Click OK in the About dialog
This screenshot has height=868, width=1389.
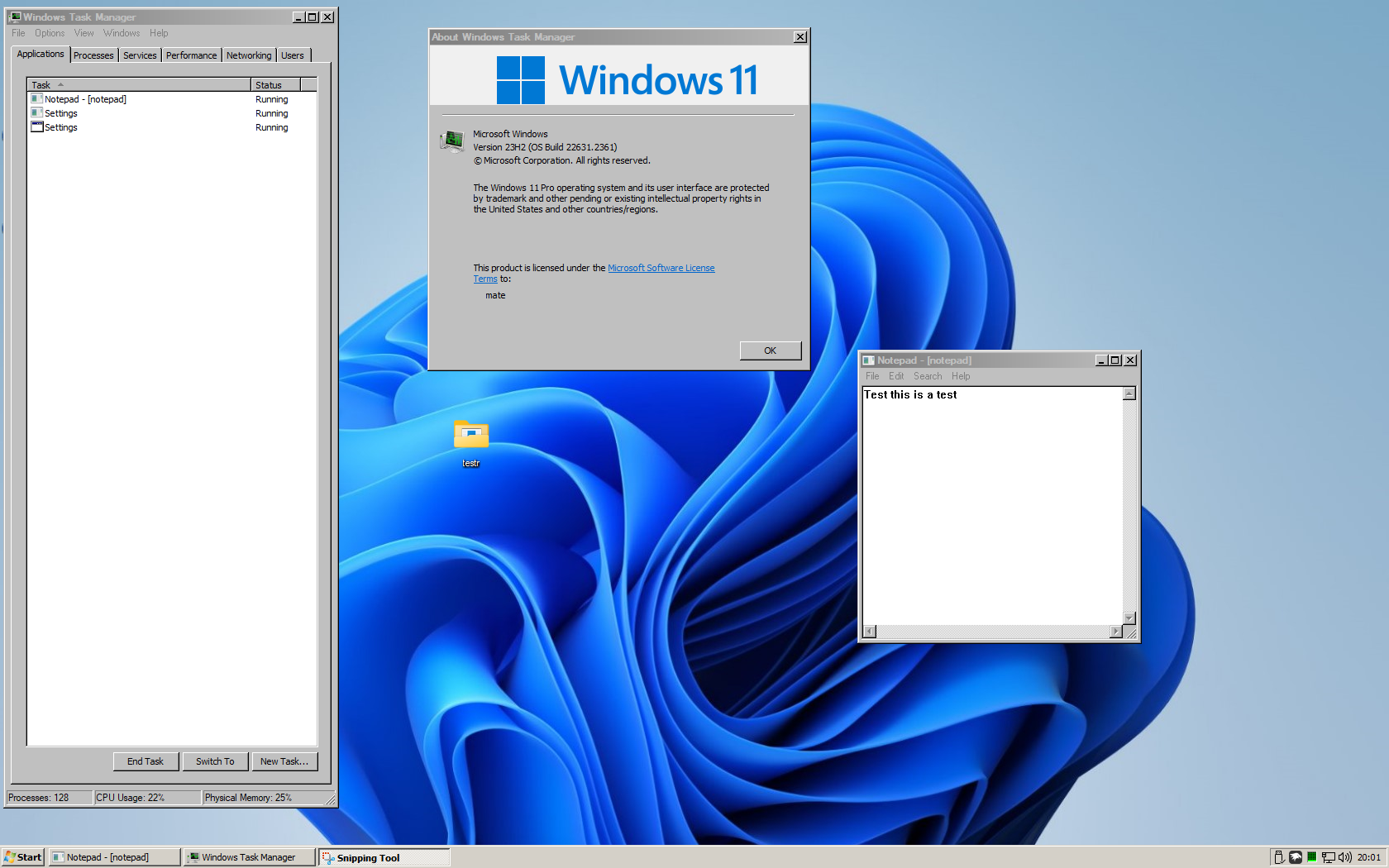click(771, 351)
